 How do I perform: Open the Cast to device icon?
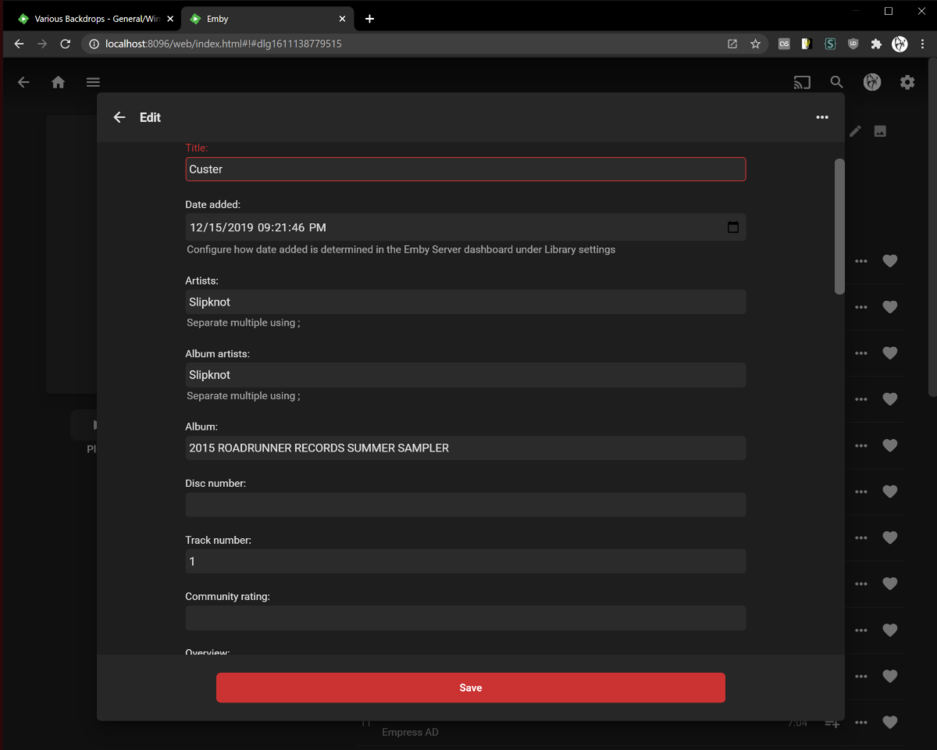point(801,82)
